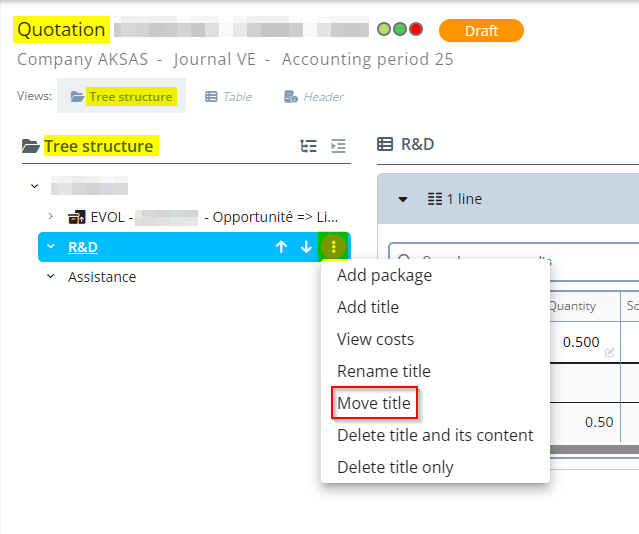Collapse the root tree node
Image resolution: width=639 pixels, height=534 pixels.
tap(35, 186)
